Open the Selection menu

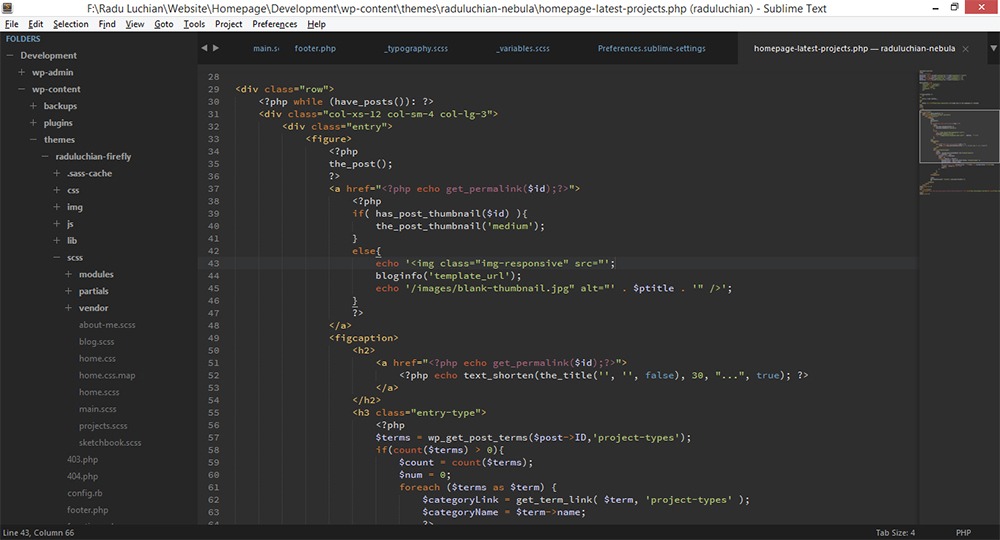click(x=70, y=24)
